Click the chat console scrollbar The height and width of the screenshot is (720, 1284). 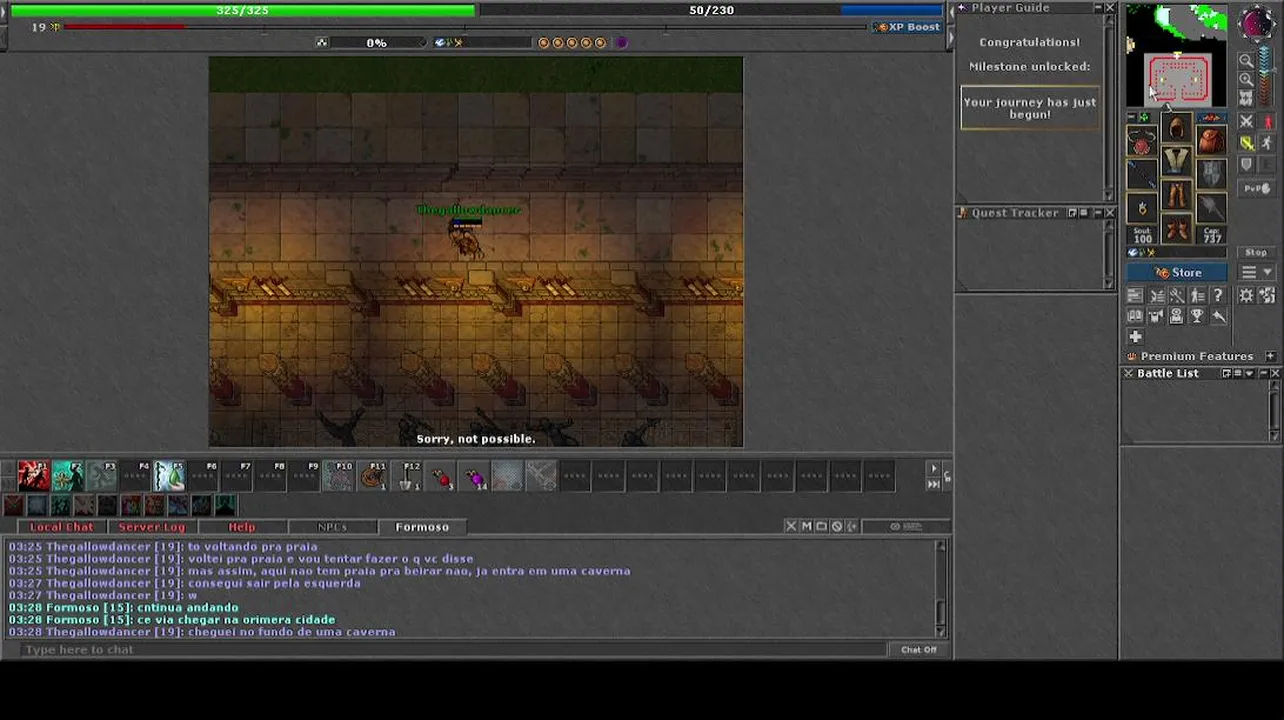click(x=940, y=588)
